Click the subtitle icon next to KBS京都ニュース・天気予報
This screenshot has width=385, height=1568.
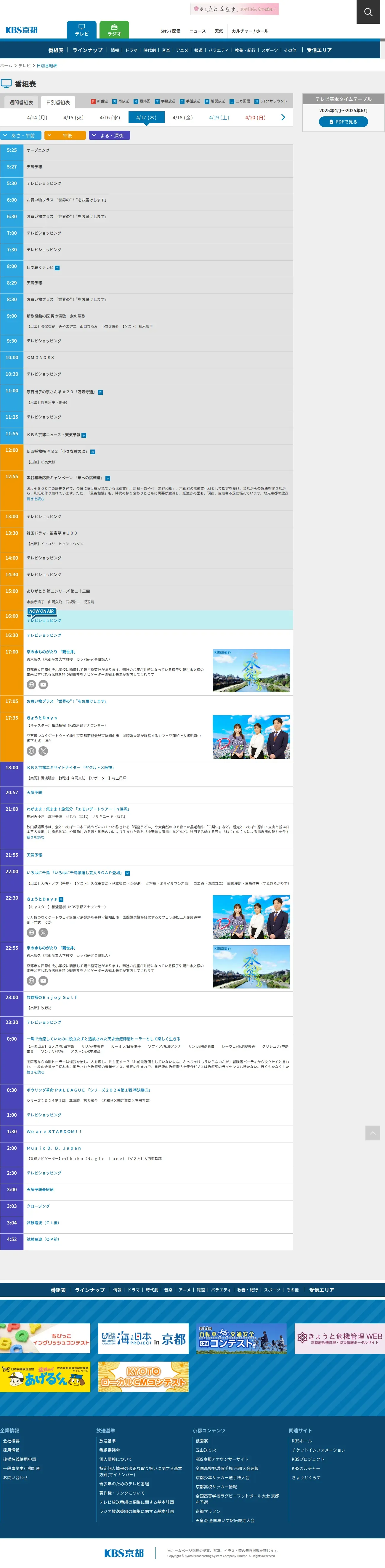coord(84,435)
